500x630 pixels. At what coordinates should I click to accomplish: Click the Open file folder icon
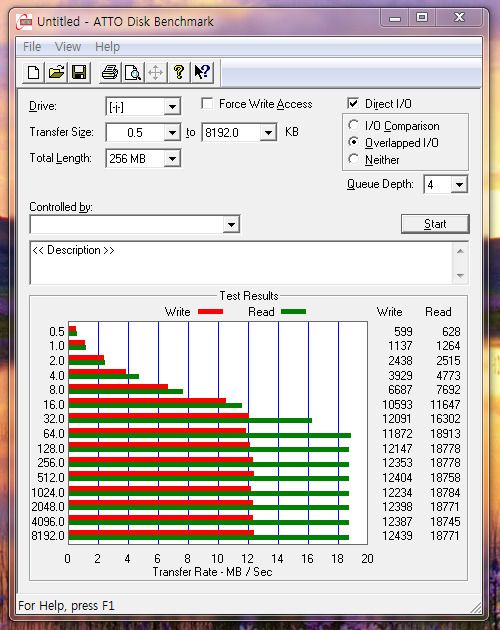point(56,73)
